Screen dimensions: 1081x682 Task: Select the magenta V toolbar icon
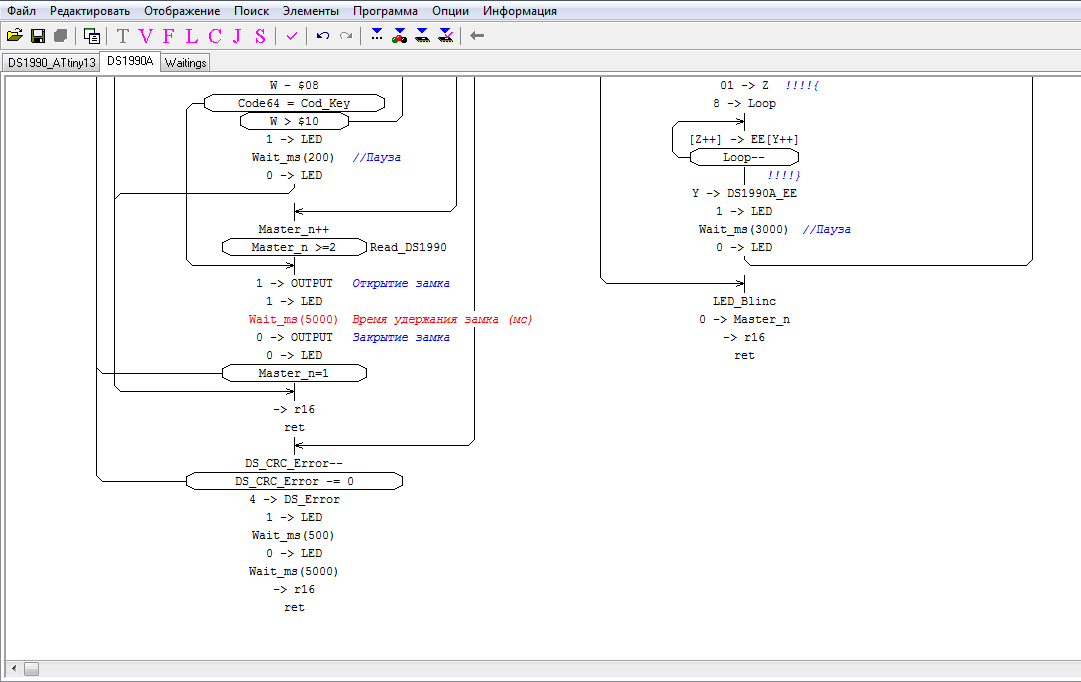[146, 36]
